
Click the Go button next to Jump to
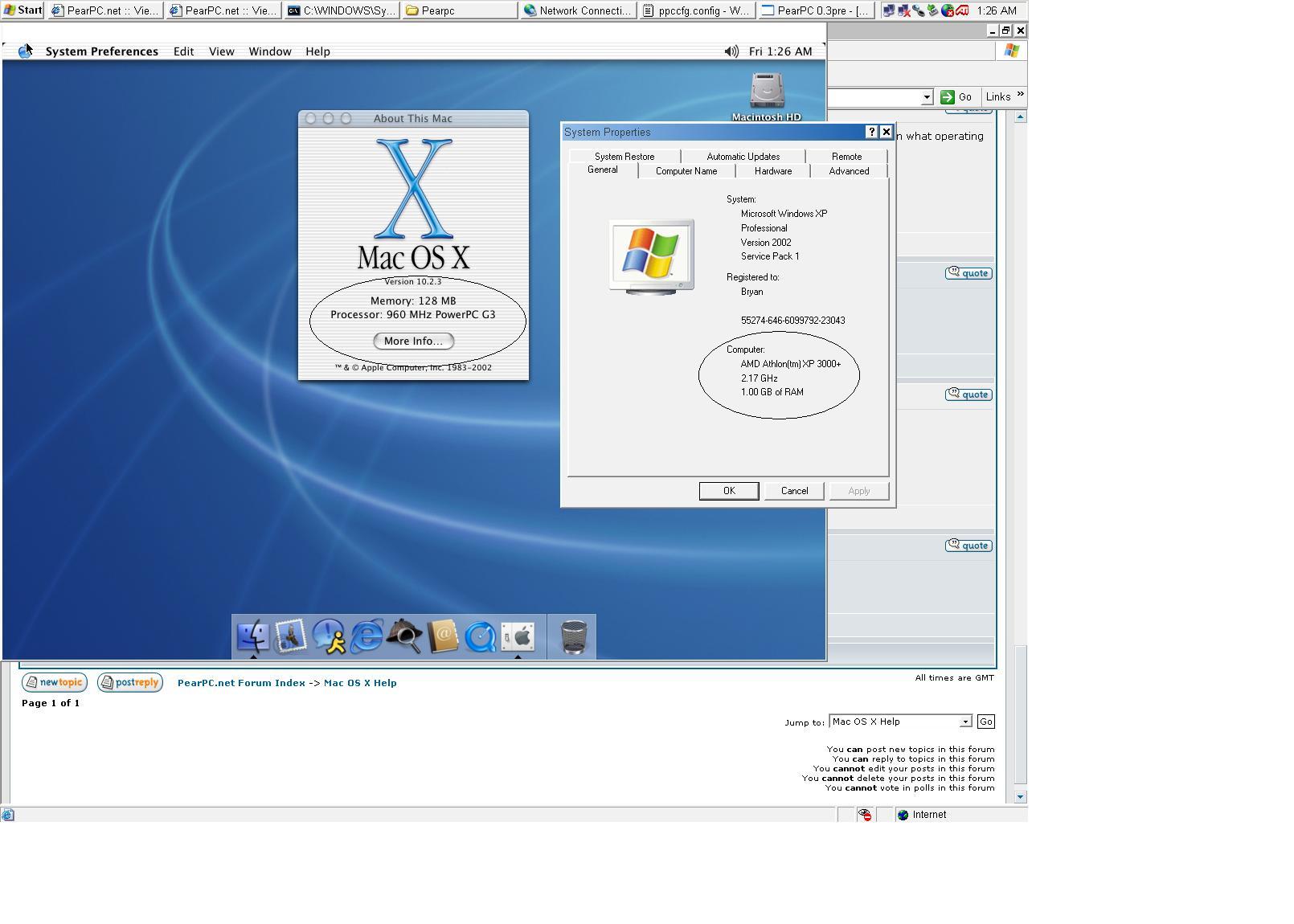click(x=985, y=722)
